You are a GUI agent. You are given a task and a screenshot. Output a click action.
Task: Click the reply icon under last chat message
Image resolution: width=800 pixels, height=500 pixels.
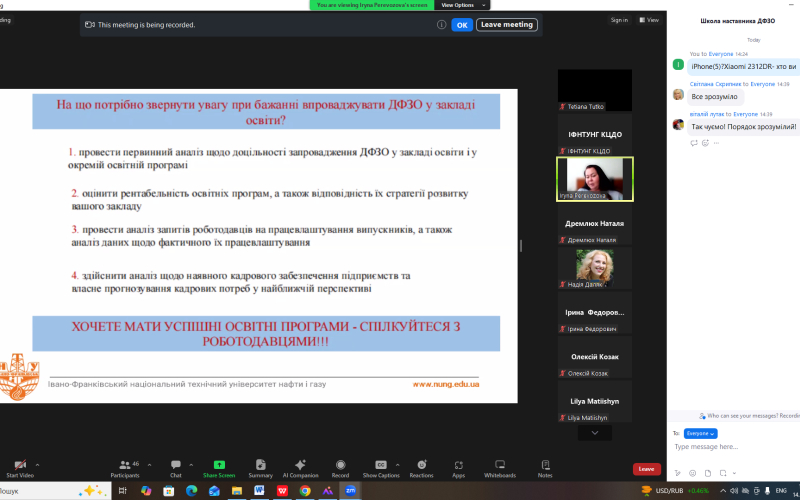[694, 143]
